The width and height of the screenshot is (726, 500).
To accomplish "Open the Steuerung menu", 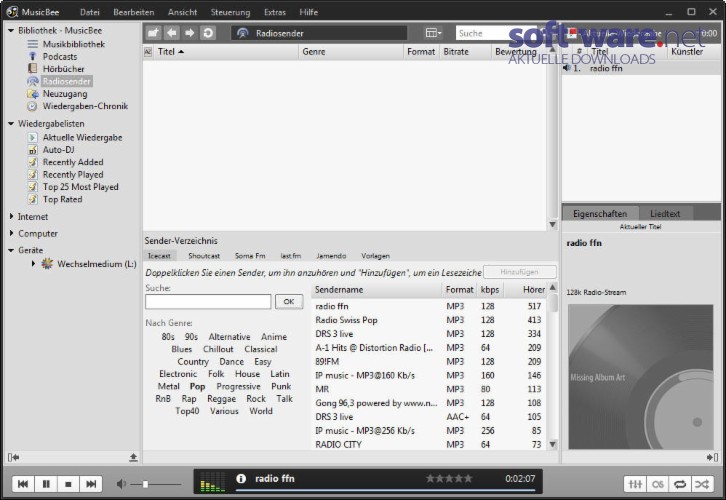I will [230, 12].
